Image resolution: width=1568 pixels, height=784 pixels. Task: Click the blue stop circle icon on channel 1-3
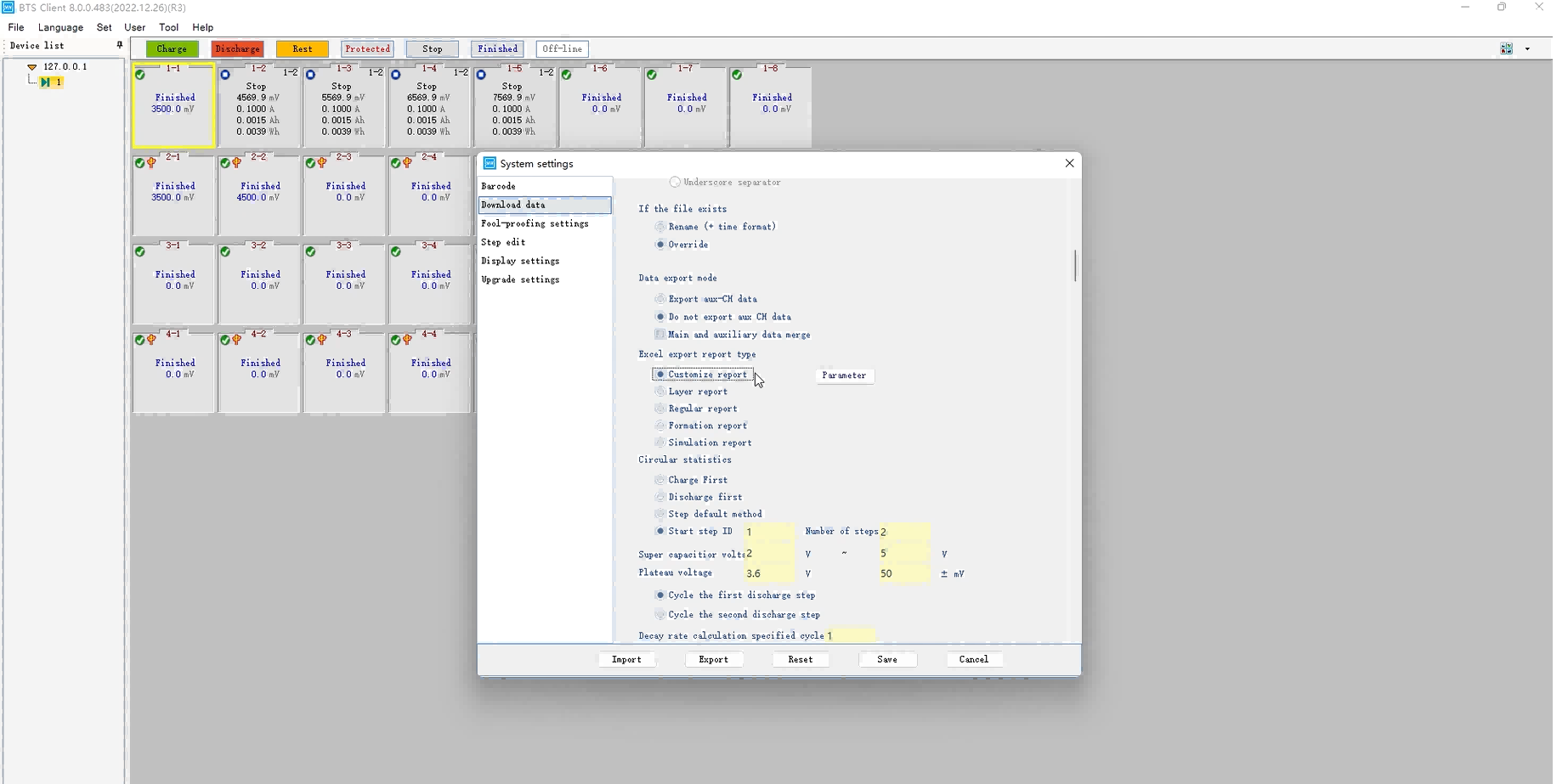(310, 75)
